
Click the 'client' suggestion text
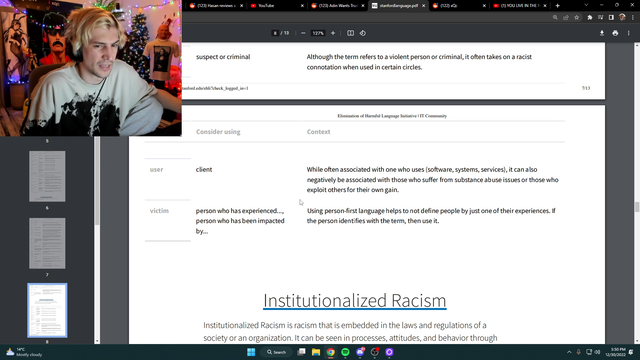coord(204,169)
